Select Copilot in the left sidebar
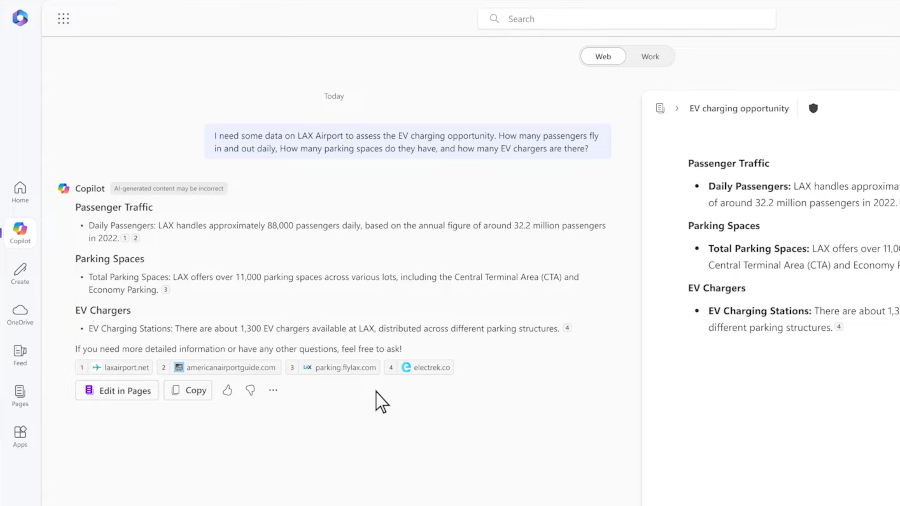 pyautogui.click(x=20, y=233)
